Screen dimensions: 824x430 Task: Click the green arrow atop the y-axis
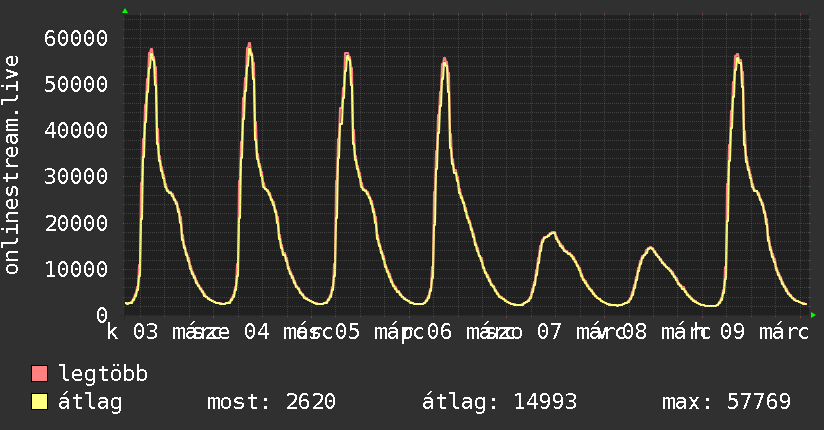click(x=125, y=11)
